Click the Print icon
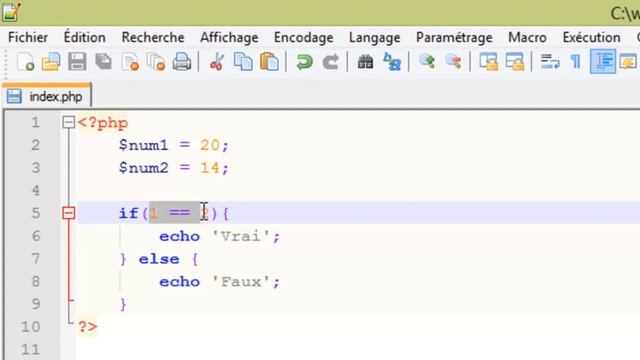Viewport: 640px width, 360px height. (x=182, y=62)
